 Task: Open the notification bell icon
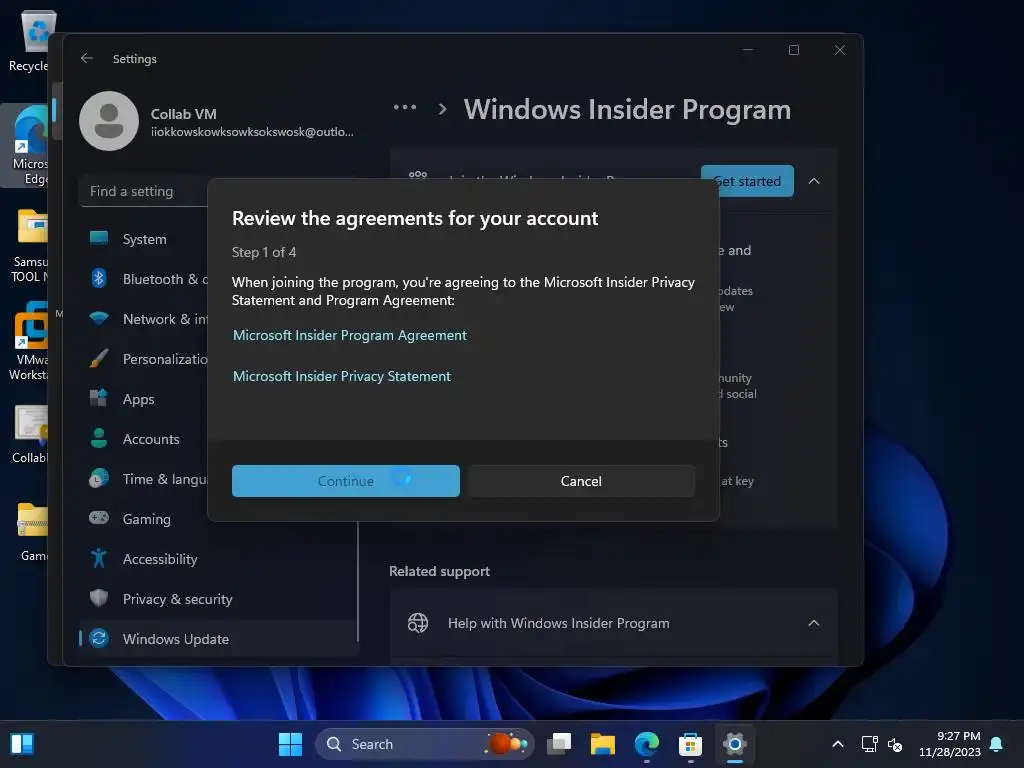997,744
